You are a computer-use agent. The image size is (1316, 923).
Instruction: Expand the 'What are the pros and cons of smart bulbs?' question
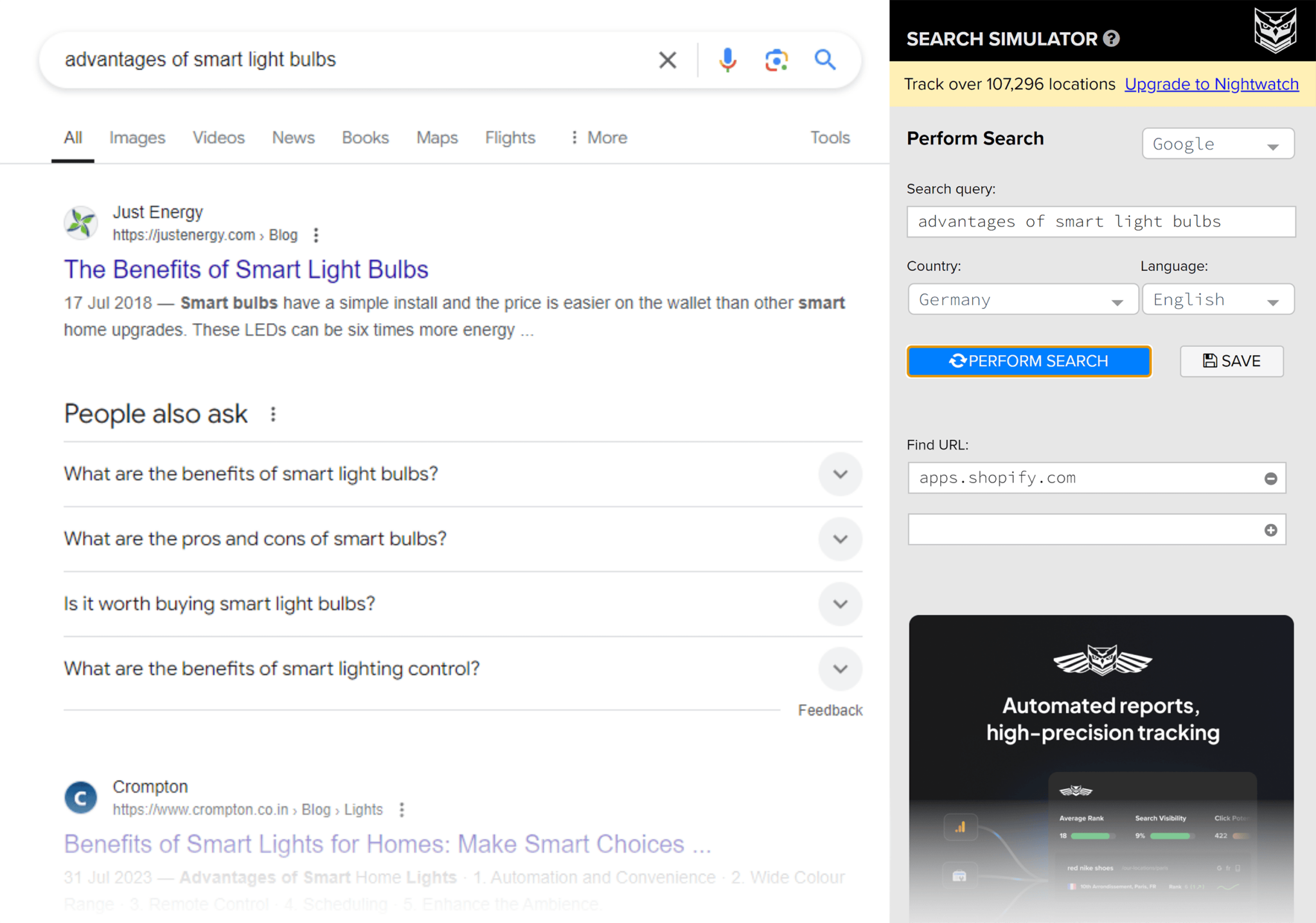(841, 537)
